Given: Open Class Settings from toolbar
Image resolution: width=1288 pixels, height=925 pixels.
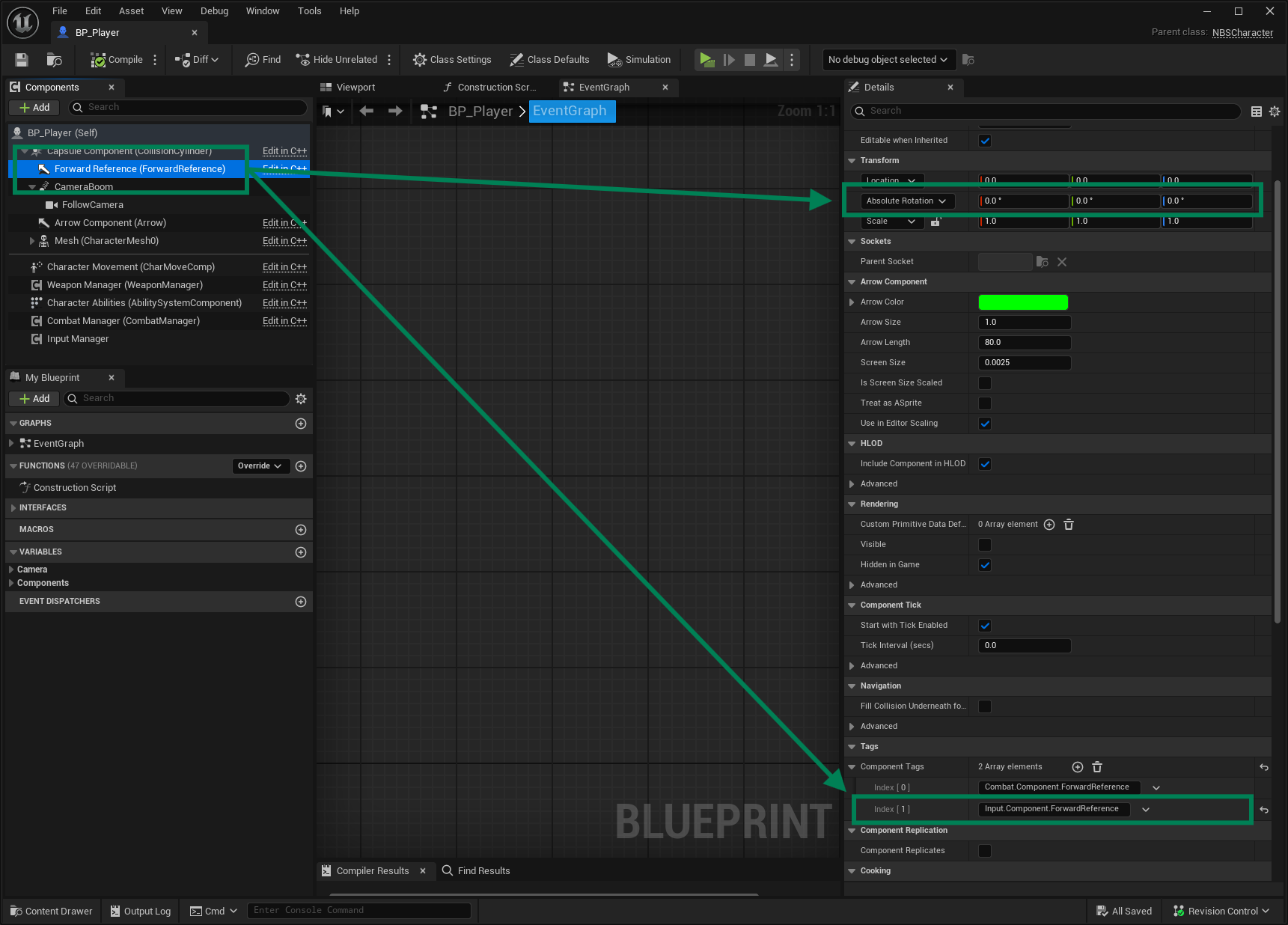Looking at the screenshot, I should click(x=452, y=60).
